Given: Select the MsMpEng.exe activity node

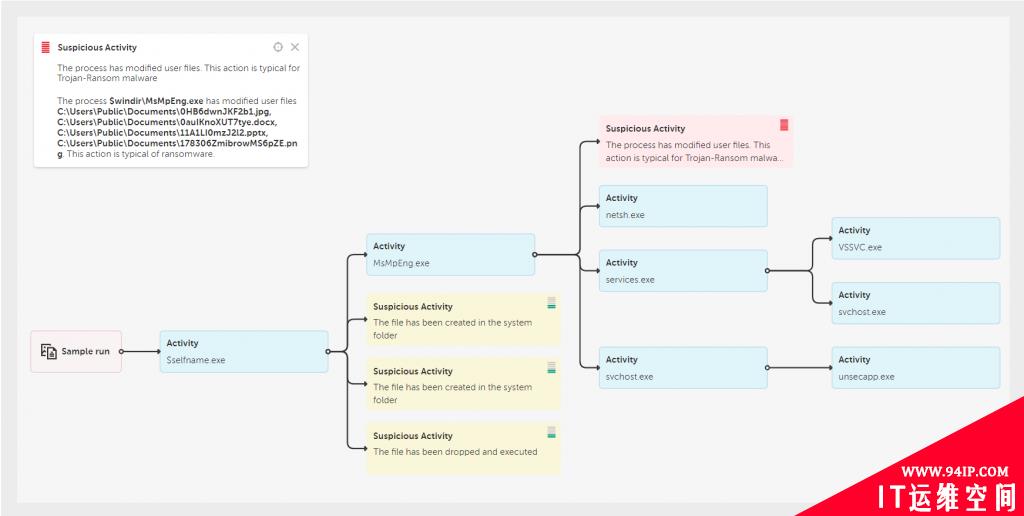Looking at the screenshot, I should click(451, 255).
